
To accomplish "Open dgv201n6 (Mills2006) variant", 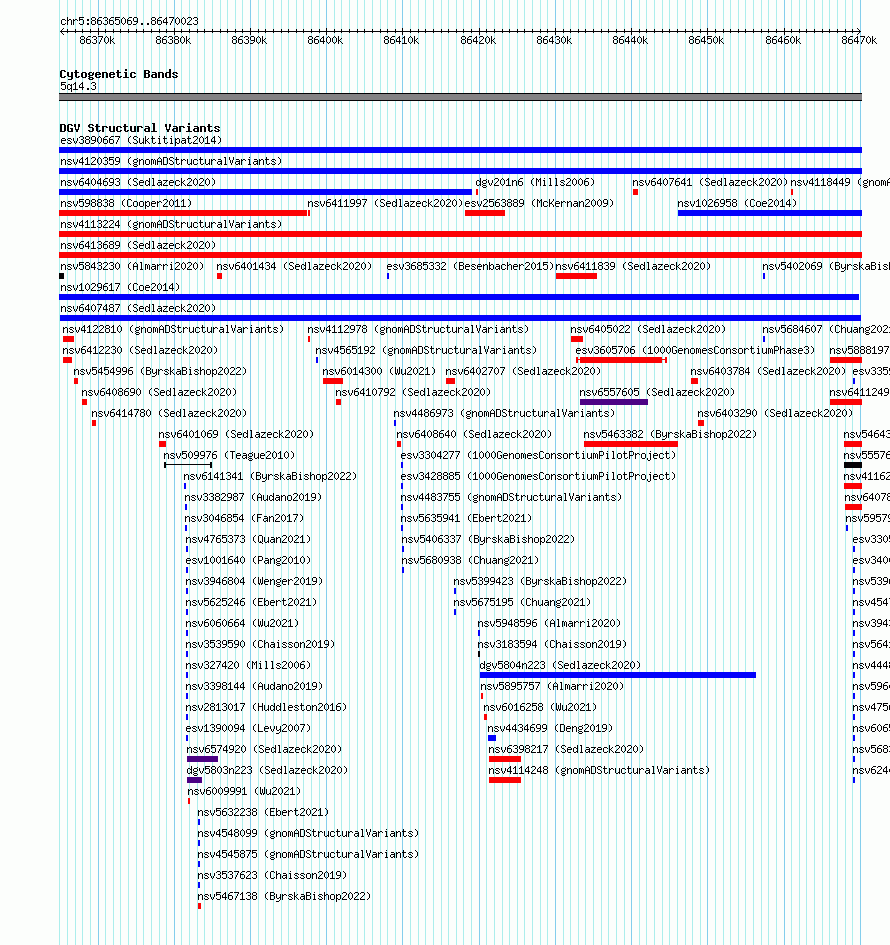I will (535, 183).
